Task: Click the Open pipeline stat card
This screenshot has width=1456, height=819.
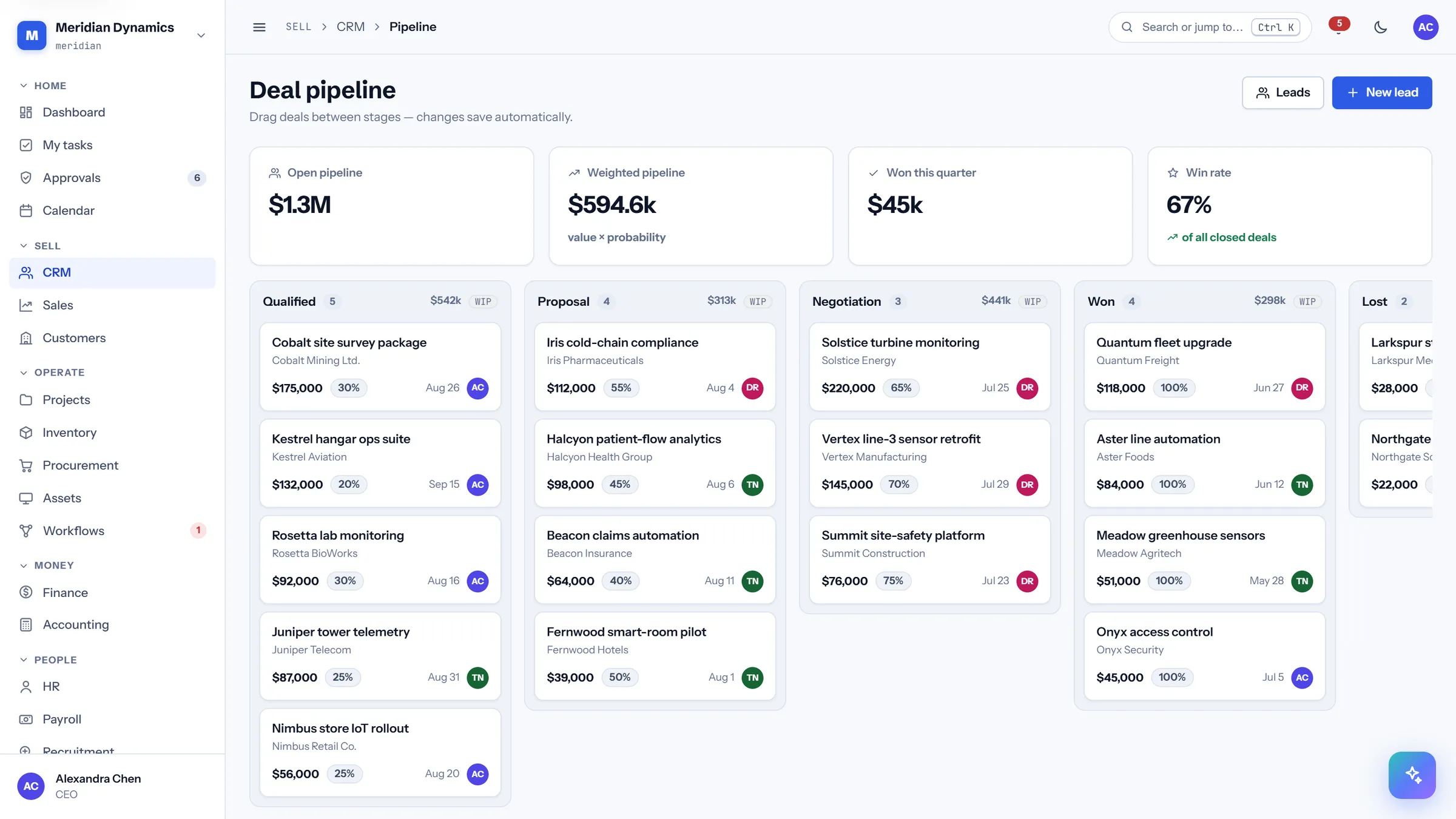Action: tap(391, 206)
